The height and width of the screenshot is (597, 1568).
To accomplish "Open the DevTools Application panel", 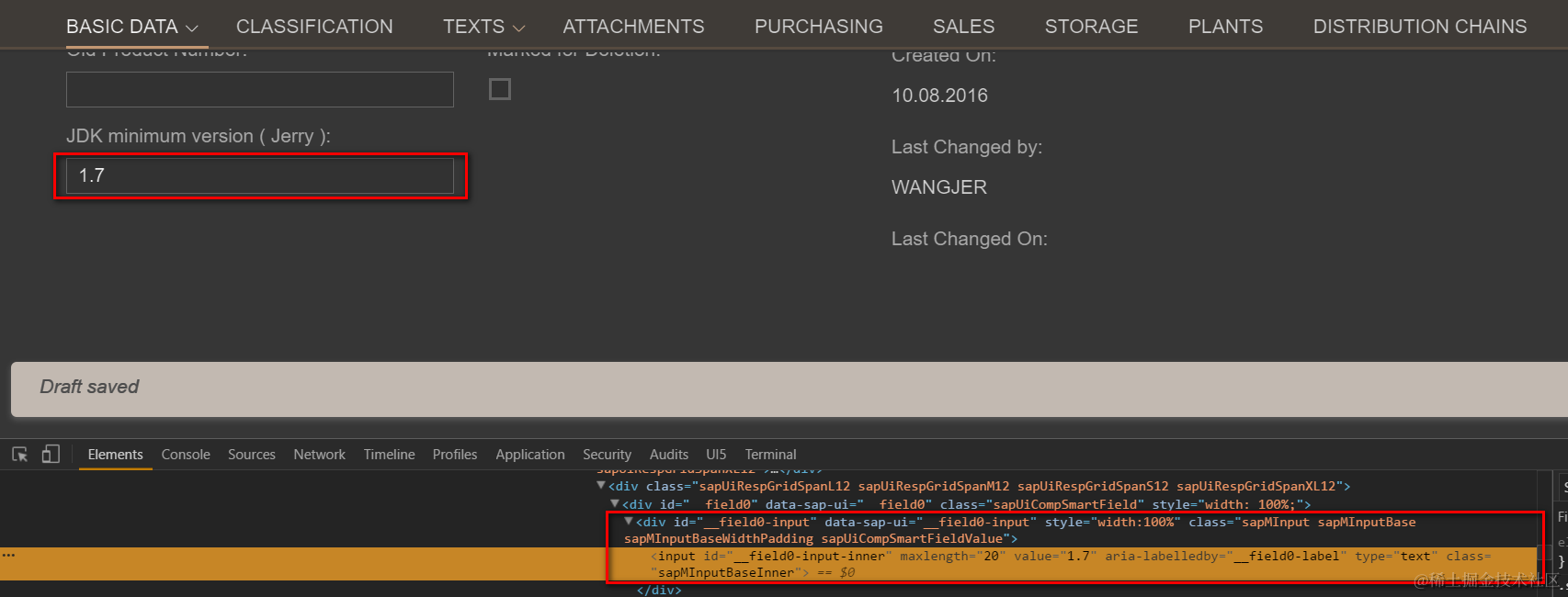I will (530, 455).
